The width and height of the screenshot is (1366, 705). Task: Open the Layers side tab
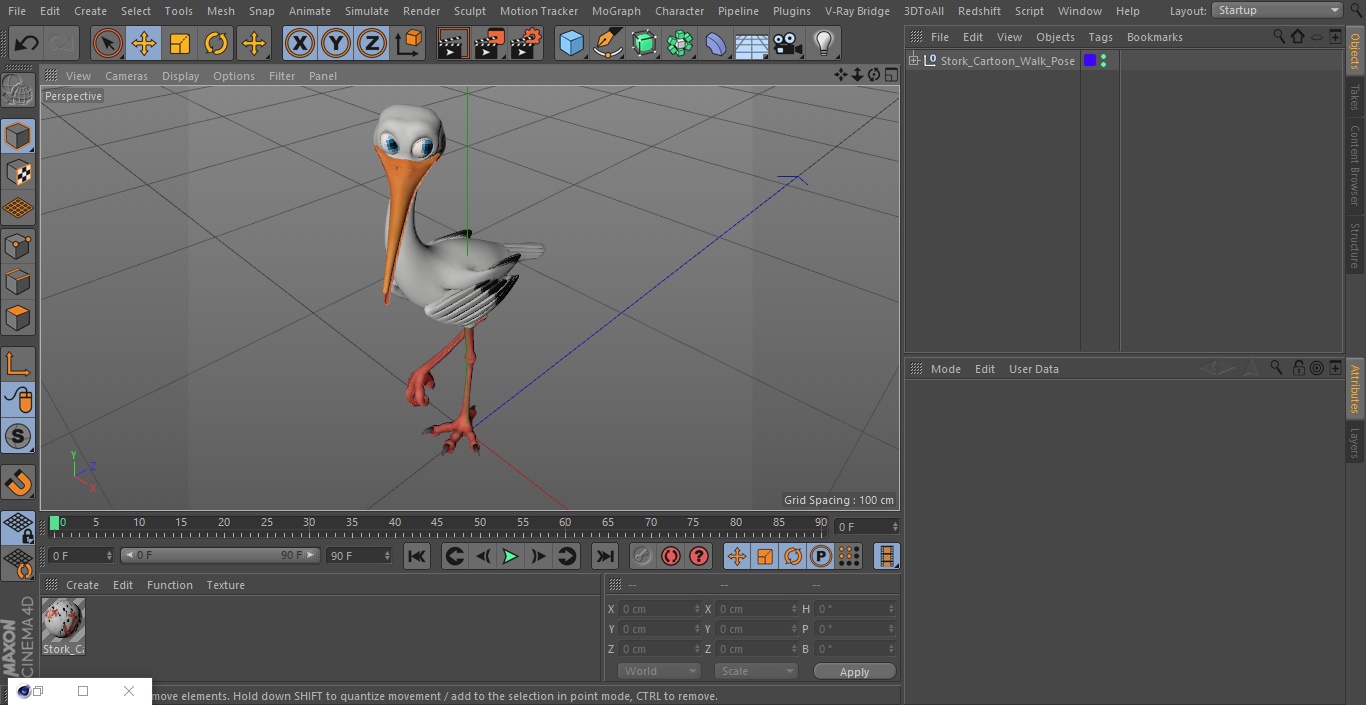pyautogui.click(x=1355, y=443)
